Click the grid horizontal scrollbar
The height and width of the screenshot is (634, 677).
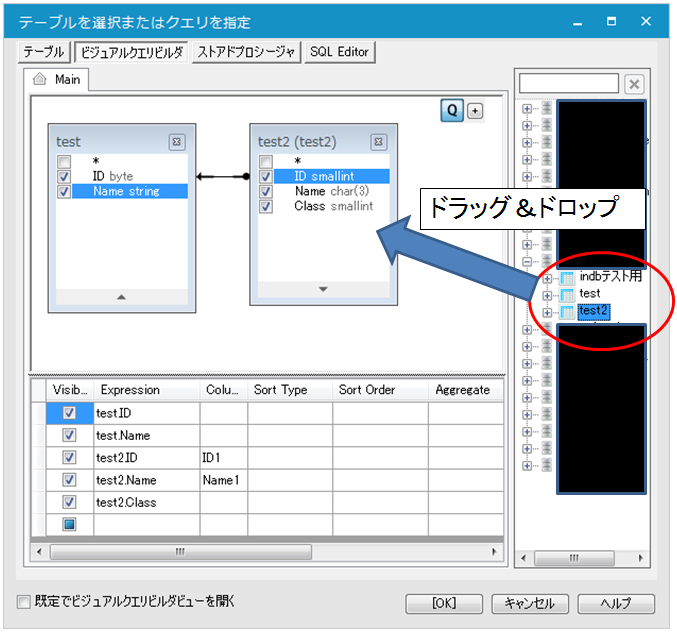[x=180, y=551]
